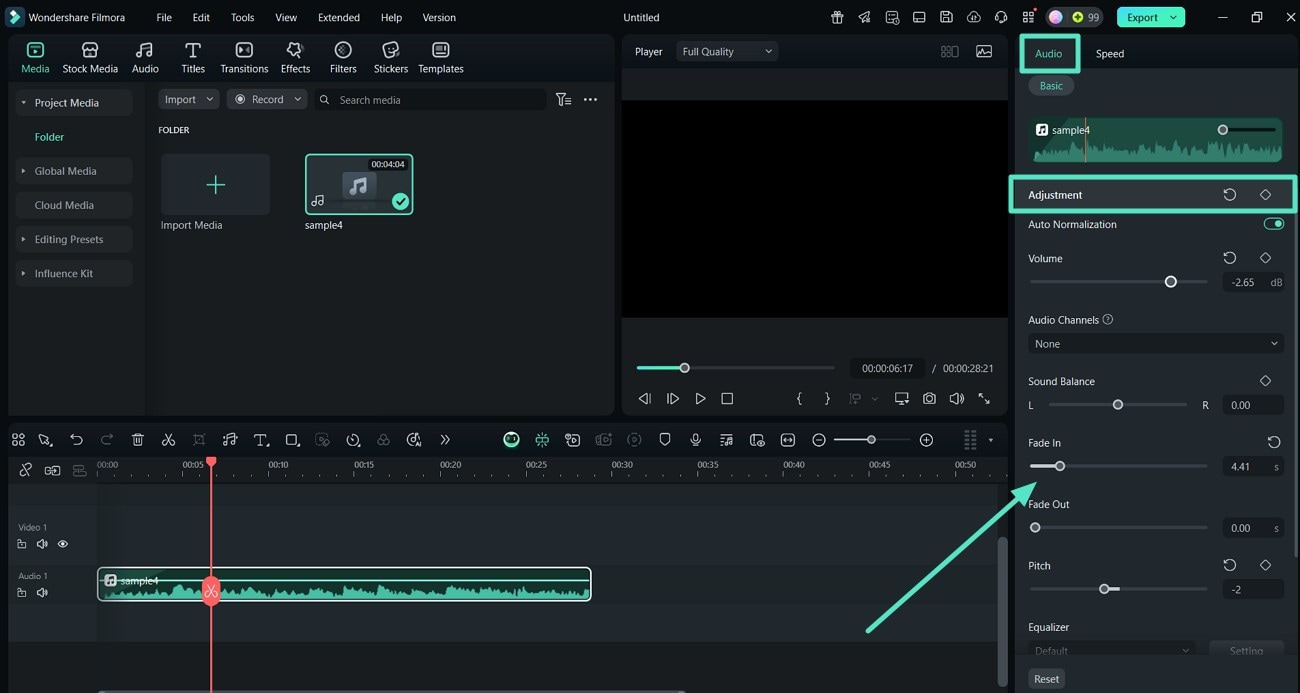Image resolution: width=1300 pixels, height=693 pixels.
Task: Adjust the Sound Balance slider
Action: [1118, 405]
